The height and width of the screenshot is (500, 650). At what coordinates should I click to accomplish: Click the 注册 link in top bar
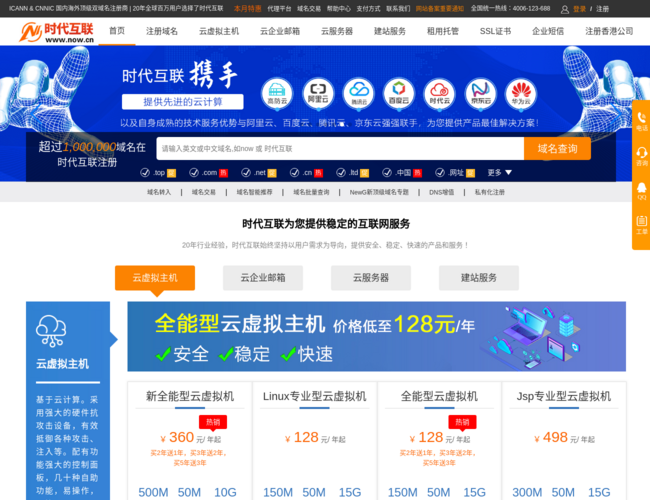602,9
